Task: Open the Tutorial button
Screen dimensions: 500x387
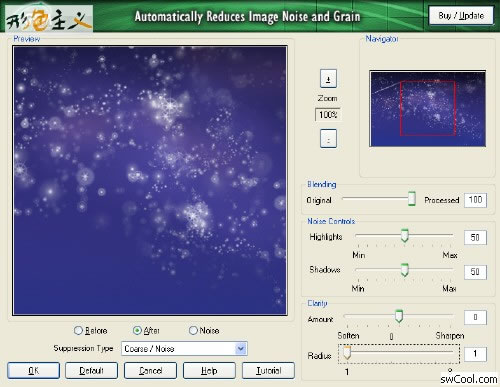Action: coord(269,371)
